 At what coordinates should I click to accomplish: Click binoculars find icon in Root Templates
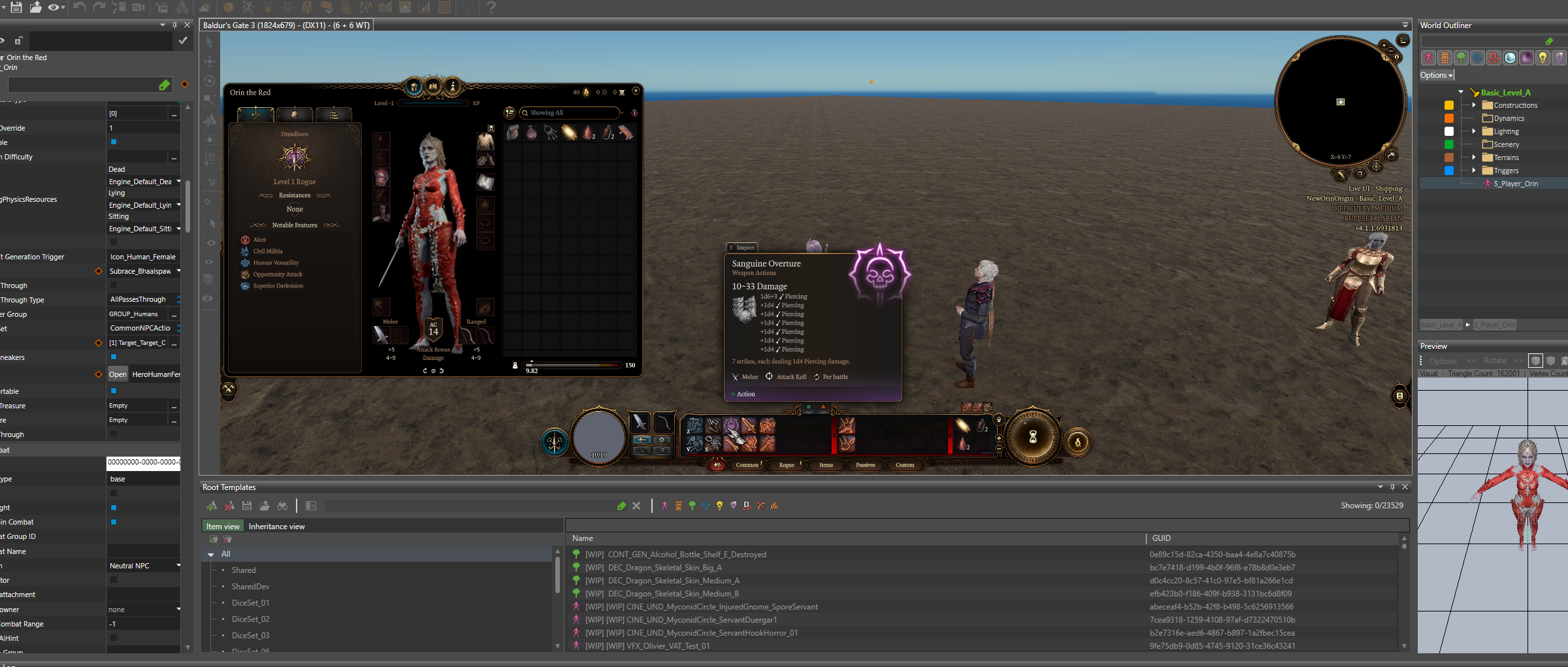pyautogui.click(x=282, y=506)
